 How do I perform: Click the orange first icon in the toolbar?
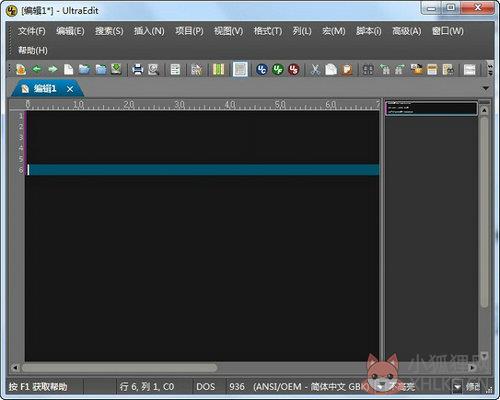(21, 69)
